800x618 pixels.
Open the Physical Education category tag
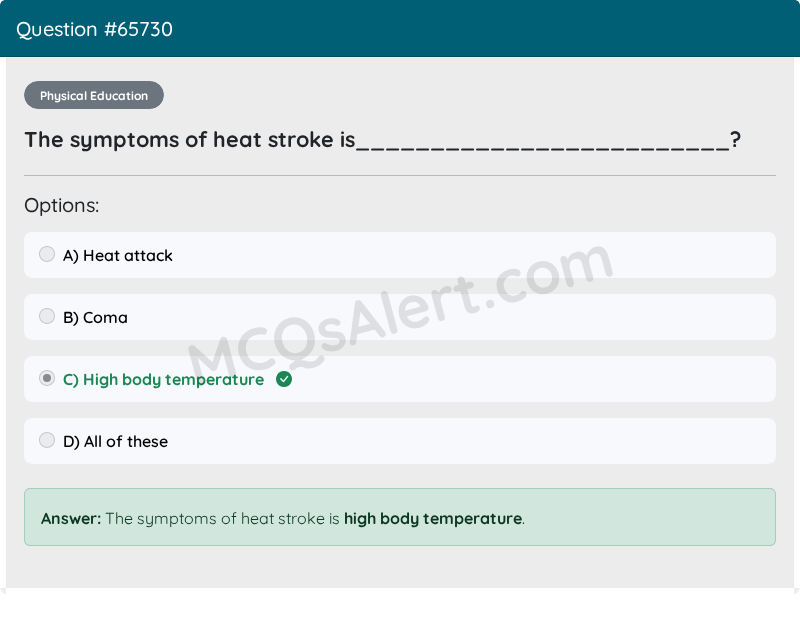coord(94,95)
